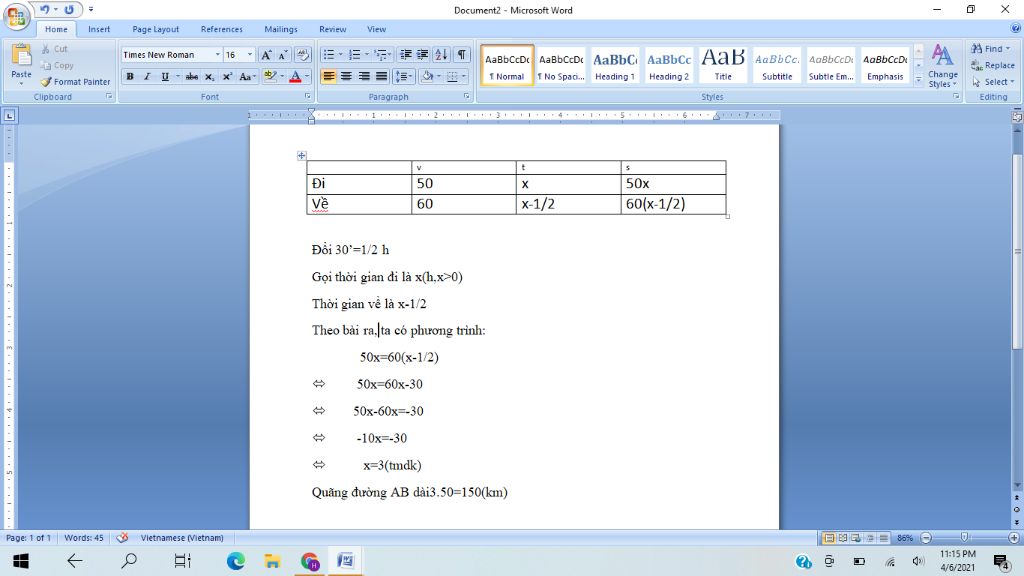Open line spacing options

pos(404,76)
